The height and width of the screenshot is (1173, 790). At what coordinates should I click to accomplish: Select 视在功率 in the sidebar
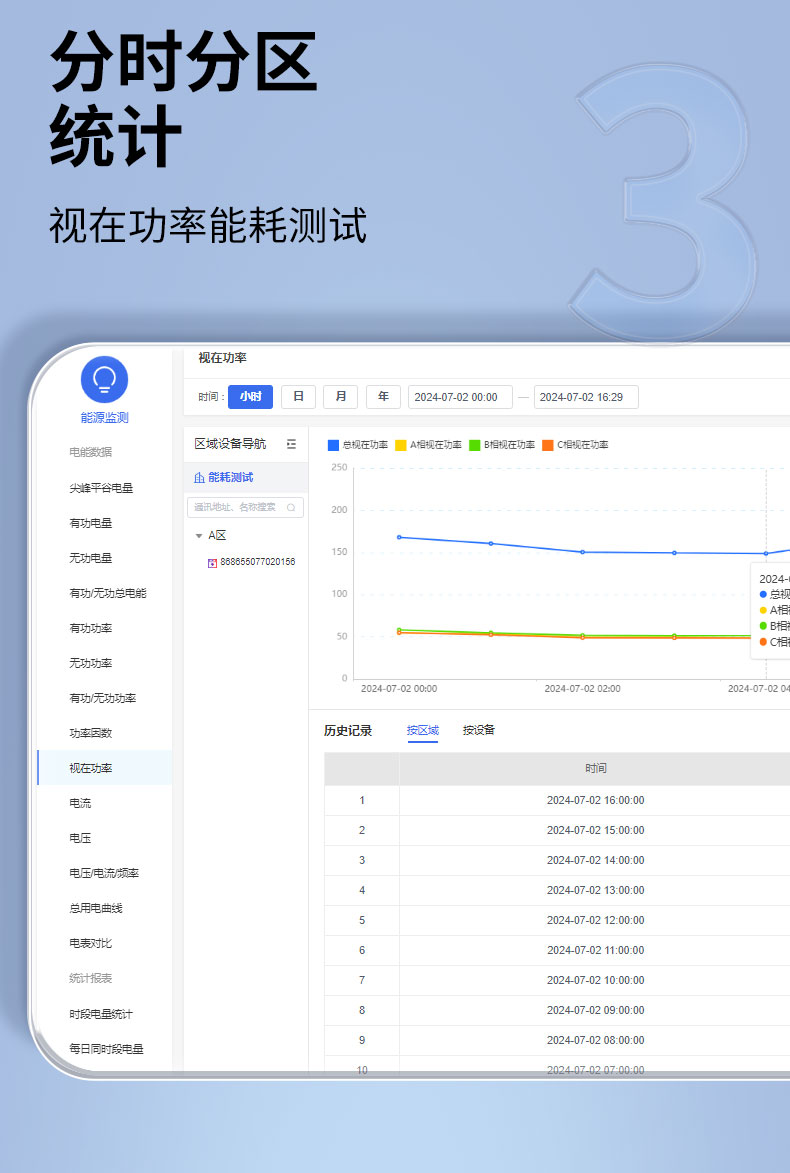click(105, 768)
